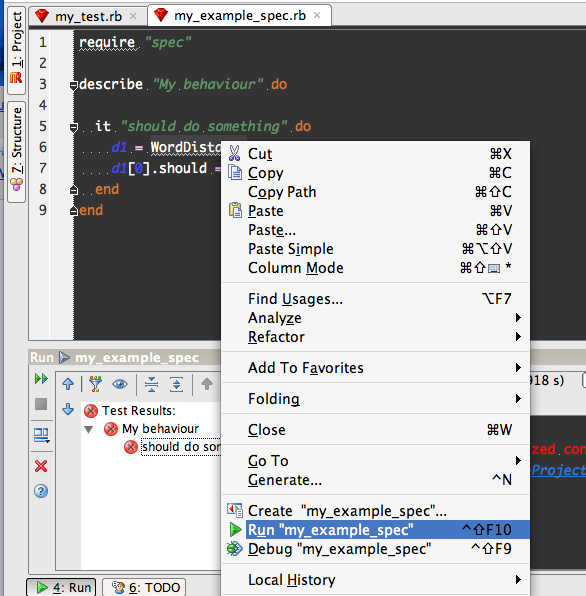Viewport: 586px width, 596px height.
Task: Select the failed 'should do something' test
Action: click(x=181, y=447)
